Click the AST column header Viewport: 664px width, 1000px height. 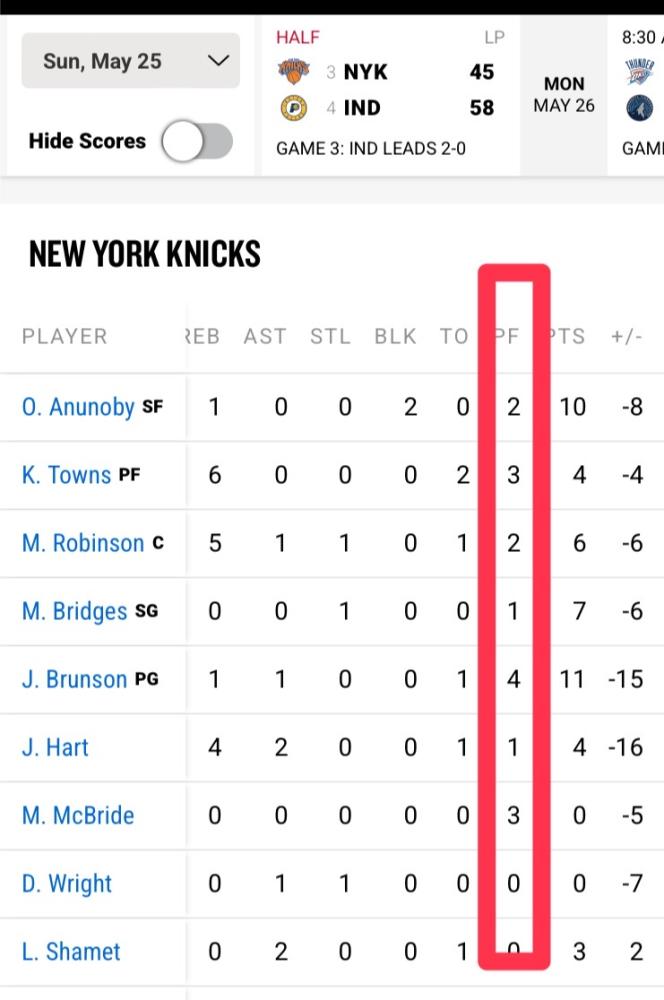pyautogui.click(x=265, y=336)
